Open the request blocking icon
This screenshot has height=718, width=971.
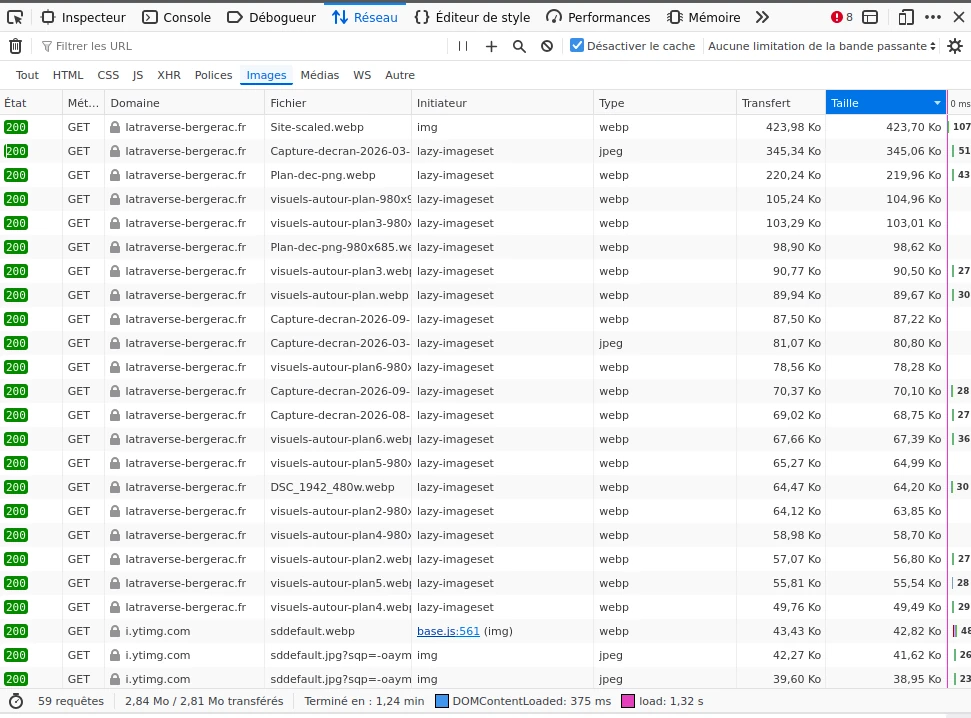point(547,46)
